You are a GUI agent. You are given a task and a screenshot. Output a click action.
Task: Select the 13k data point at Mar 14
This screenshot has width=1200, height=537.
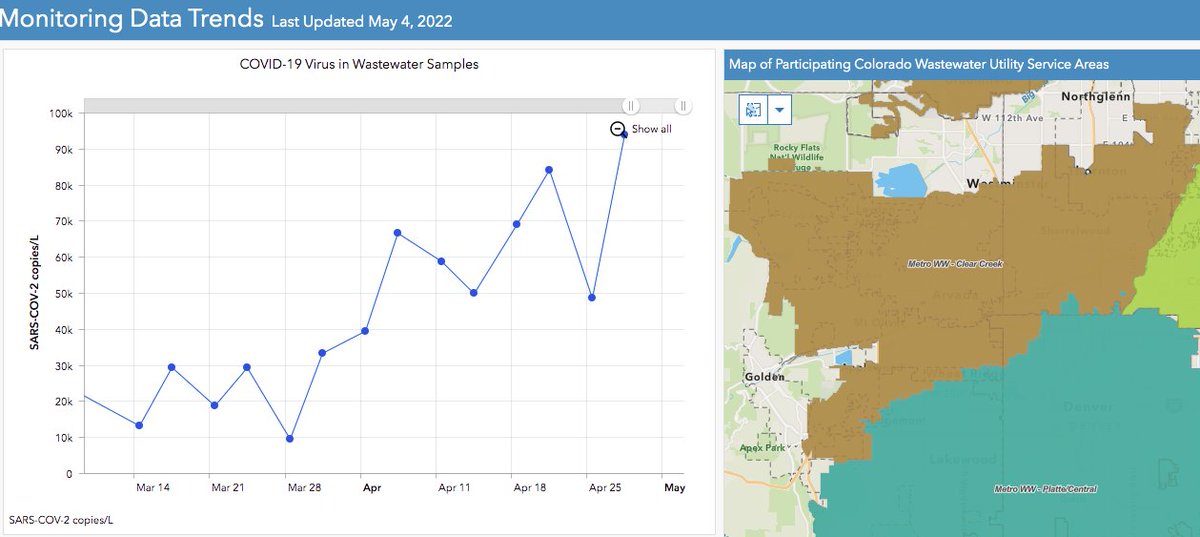pos(139,425)
